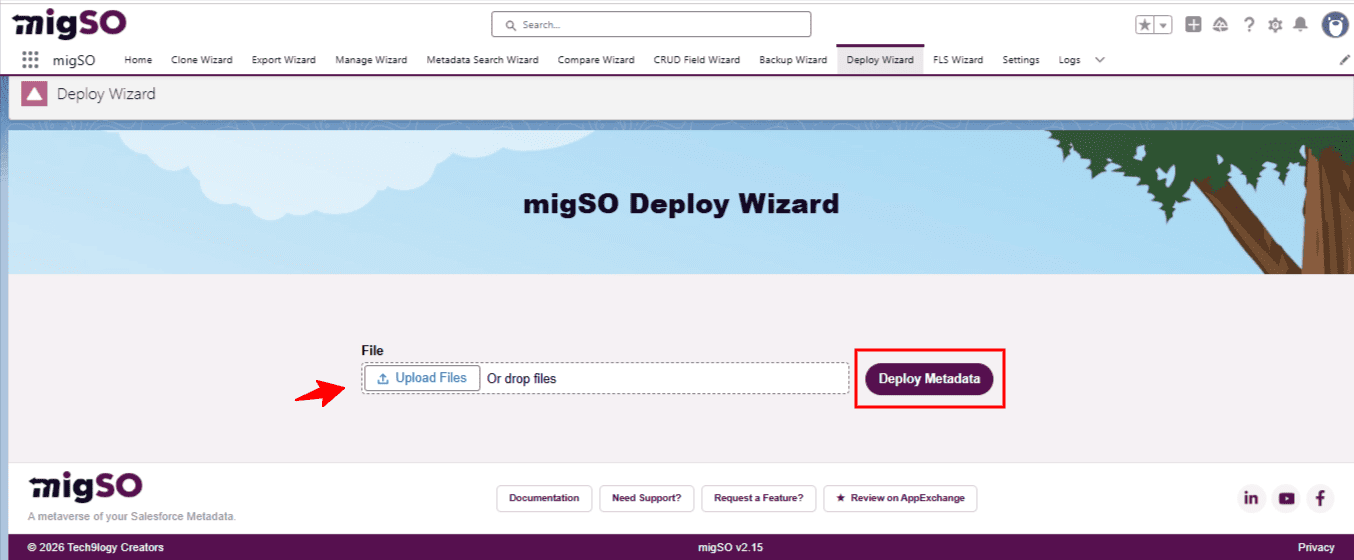Open the favorites list dropdown arrow
This screenshot has height=560, width=1354.
pos(1163,25)
